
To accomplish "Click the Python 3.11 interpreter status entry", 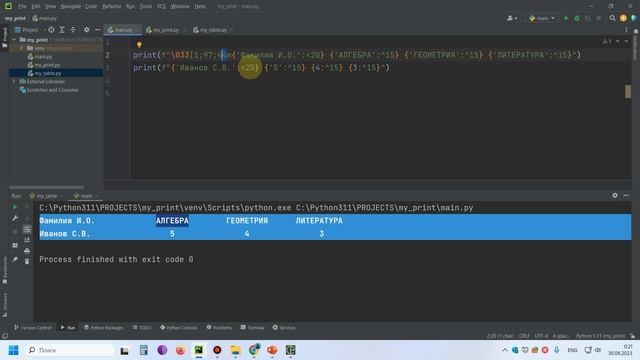I will tap(600, 336).
